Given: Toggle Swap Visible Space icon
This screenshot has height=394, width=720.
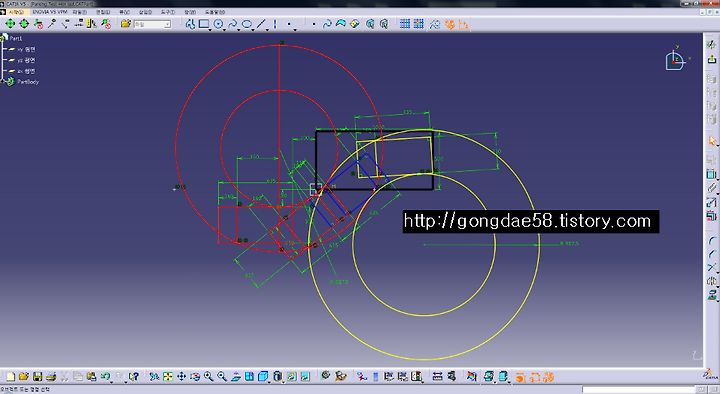Looking at the screenshot, I should [x=305, y=377].
